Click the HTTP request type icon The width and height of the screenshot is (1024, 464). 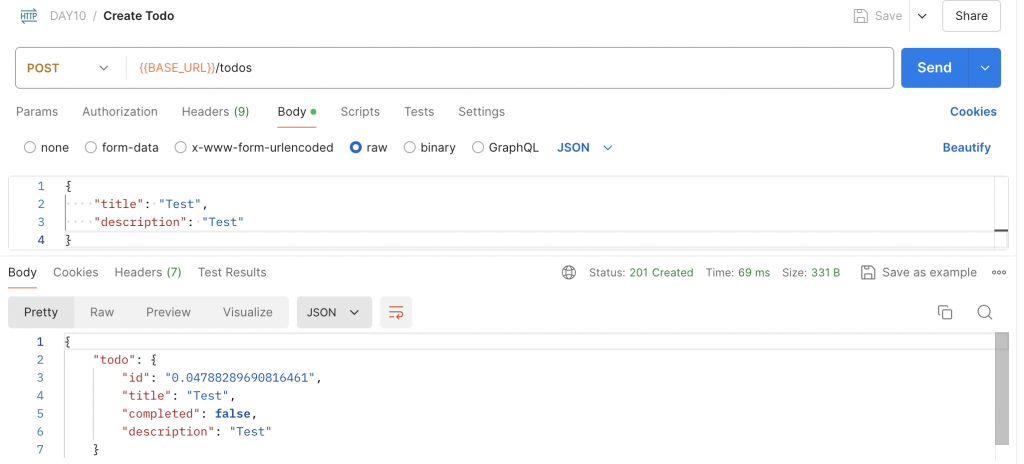click(x=29, y=16)
